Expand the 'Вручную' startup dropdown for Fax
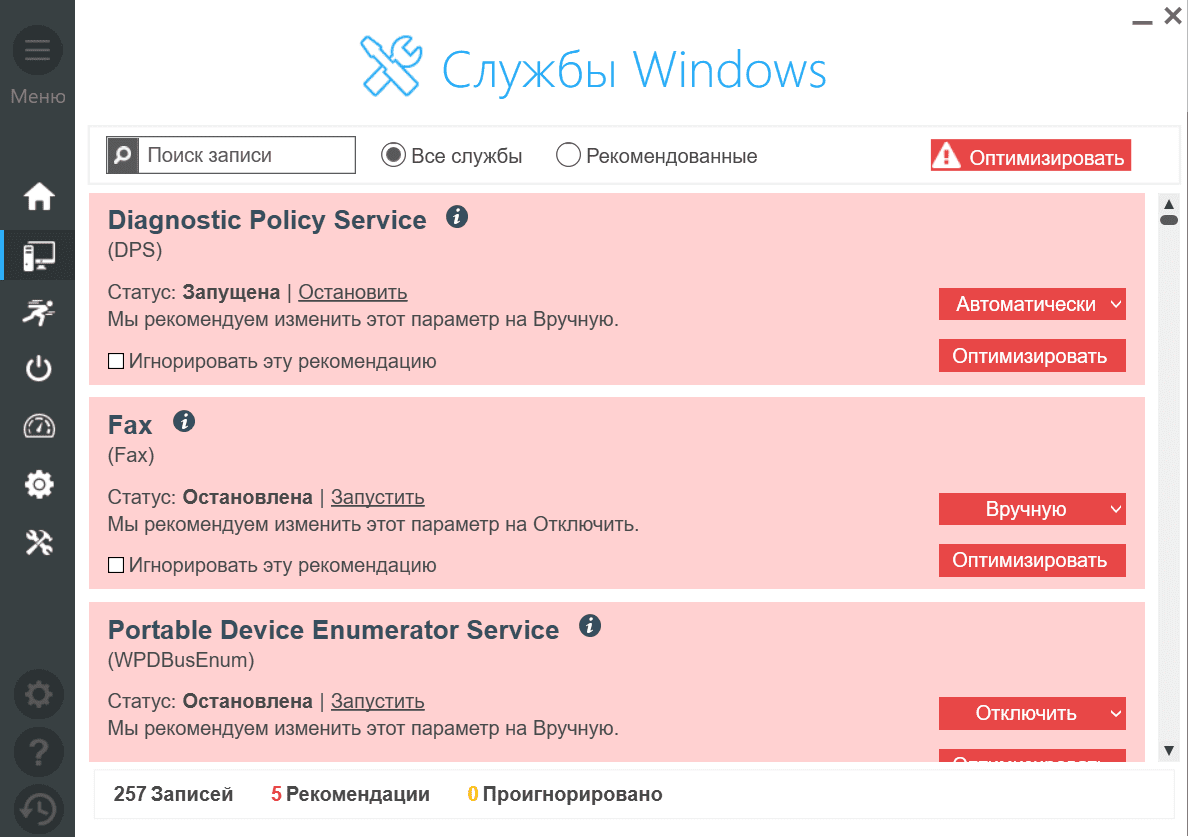The width and height of the screenshot is (1188, 837). (1032, 509)
